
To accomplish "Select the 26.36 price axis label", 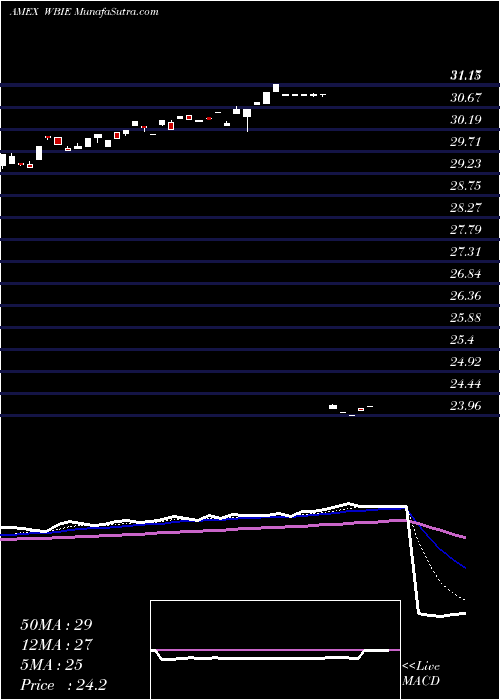I will tap(466, 296).
